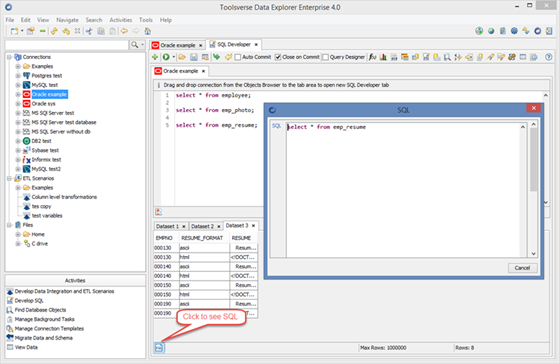Expand the DB2 test connection node

(x=18, y=141)
